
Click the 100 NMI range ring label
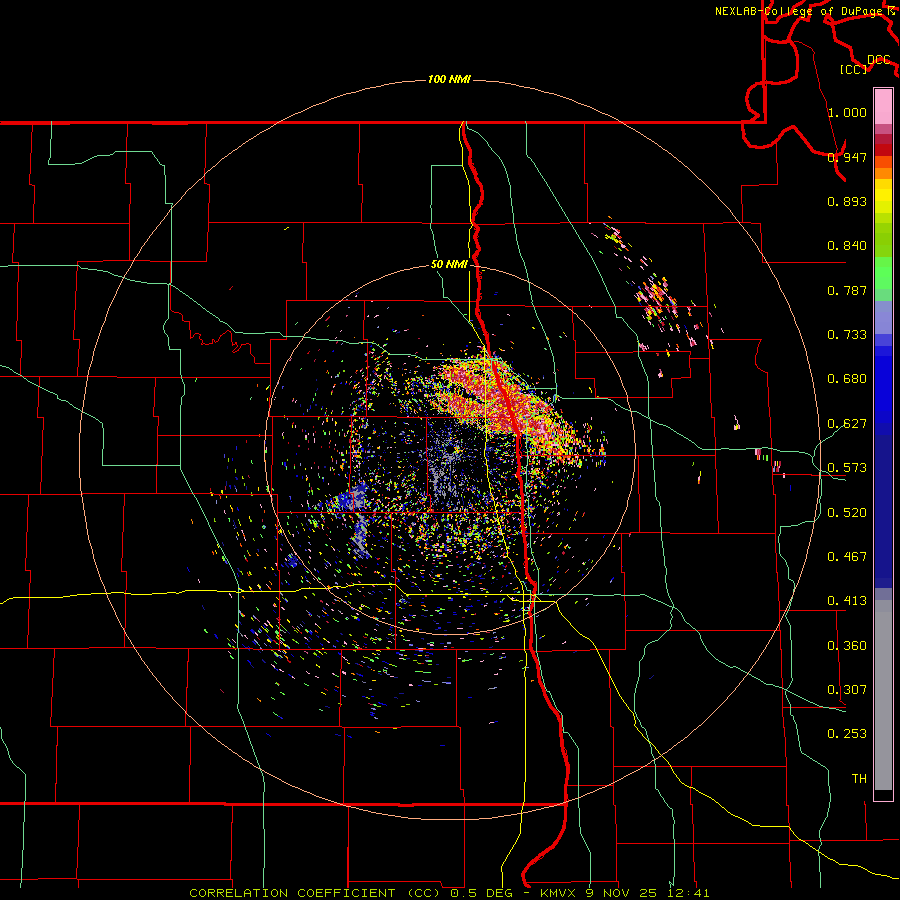(449, 79)
